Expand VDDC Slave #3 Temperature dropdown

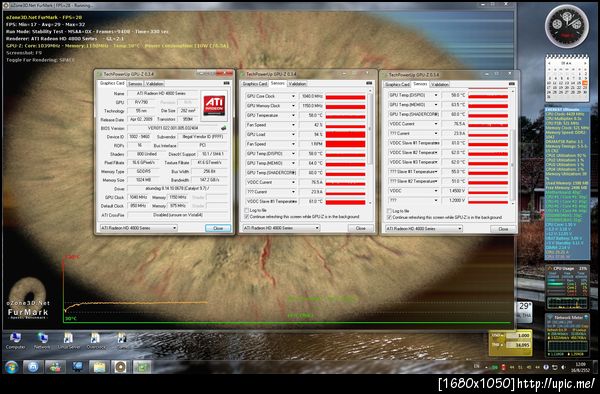[x=436, y=162]
